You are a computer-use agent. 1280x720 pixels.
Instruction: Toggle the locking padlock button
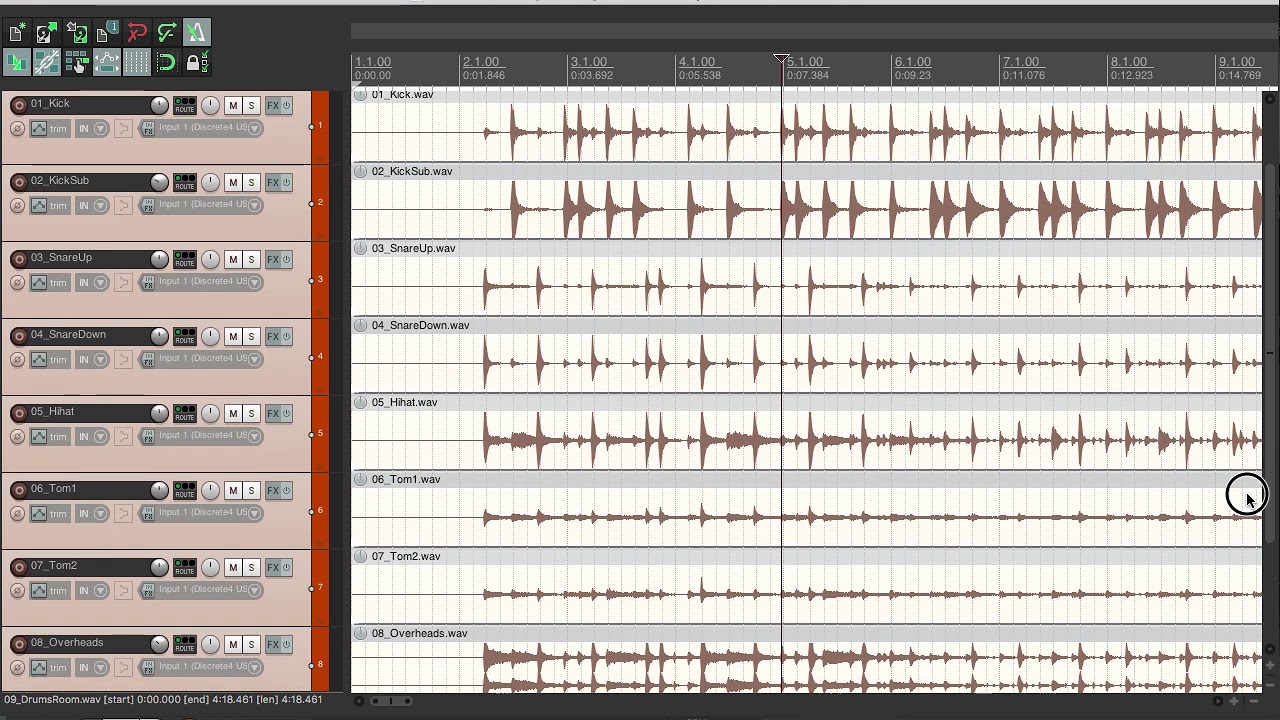[x=197, y=63]
